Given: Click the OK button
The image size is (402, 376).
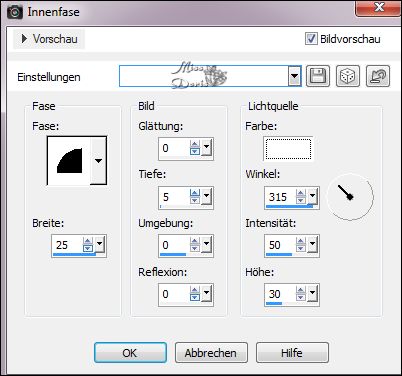Looking at the screenshot, I should click(x=130, y=353).
